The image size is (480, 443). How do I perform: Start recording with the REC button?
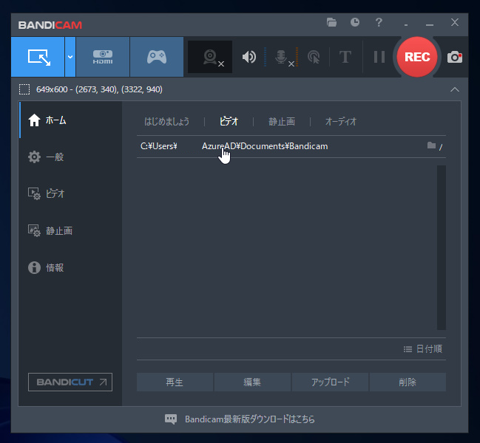(x=417, y=57)
